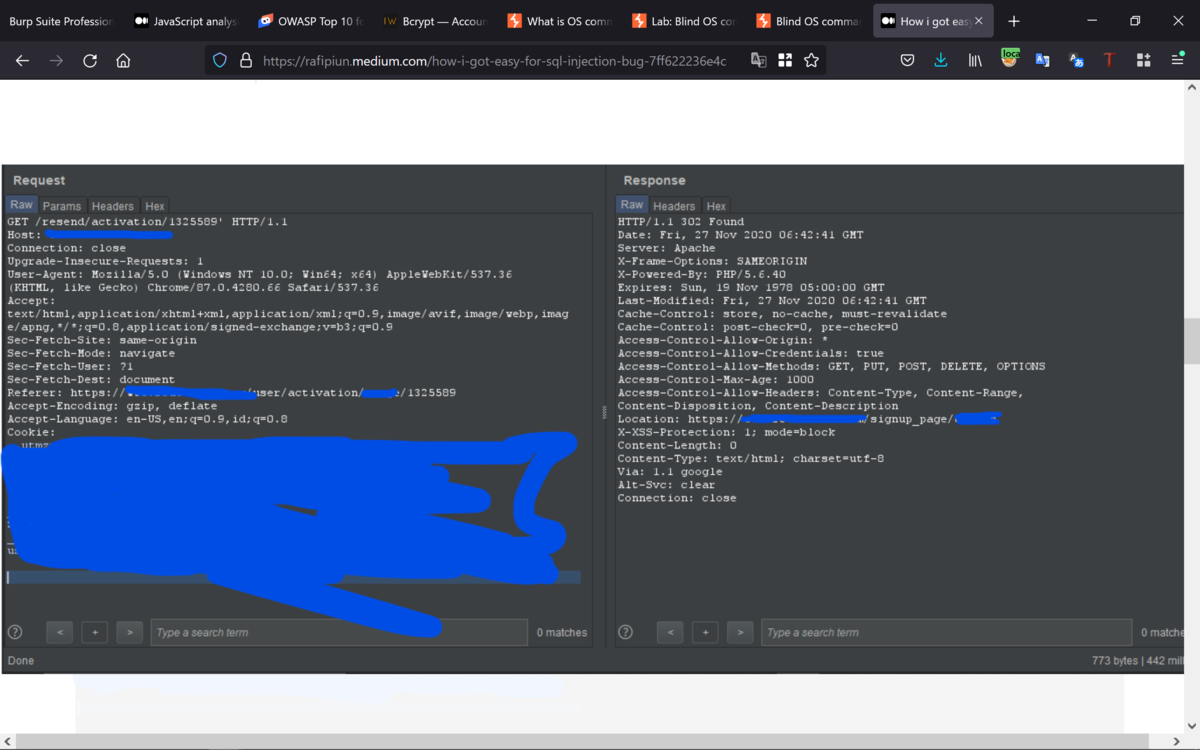The height and width of the screenshot is (750, 1200).
Task: Click Request search help question icon
Action: tap(15, 632)
